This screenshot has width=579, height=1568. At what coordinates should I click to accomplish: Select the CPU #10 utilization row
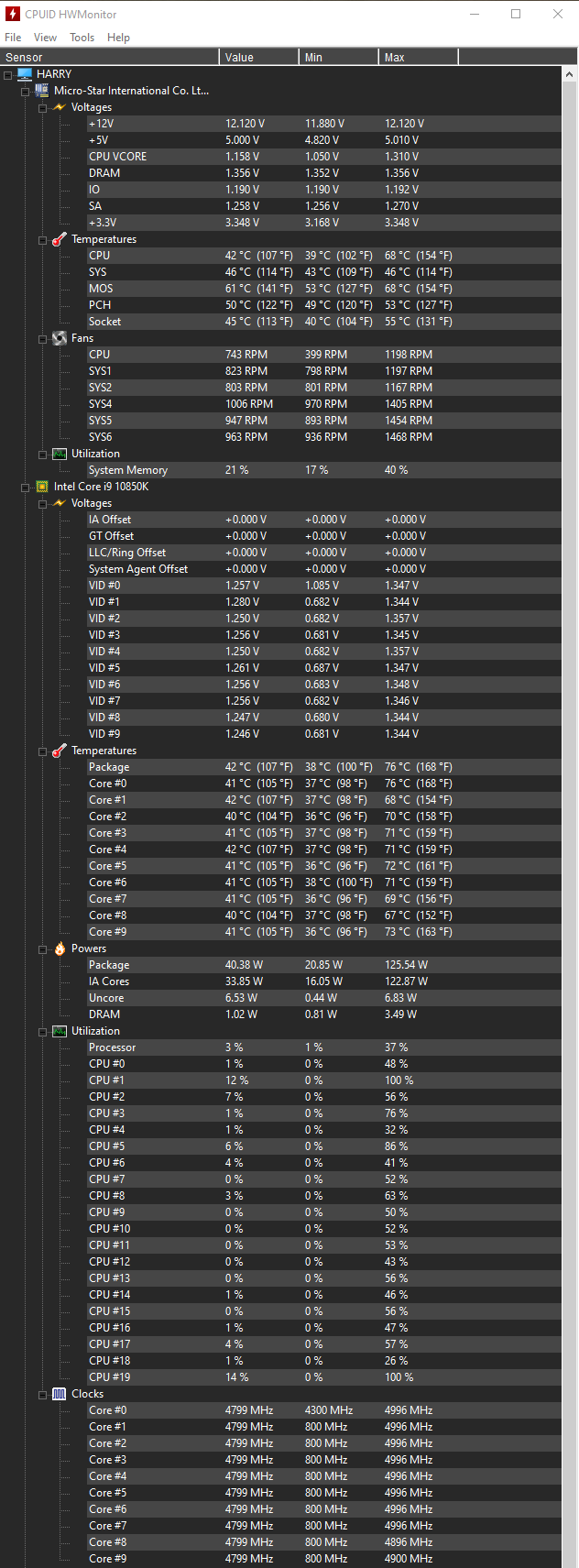pyautogui.click(x=324, y=1229)
